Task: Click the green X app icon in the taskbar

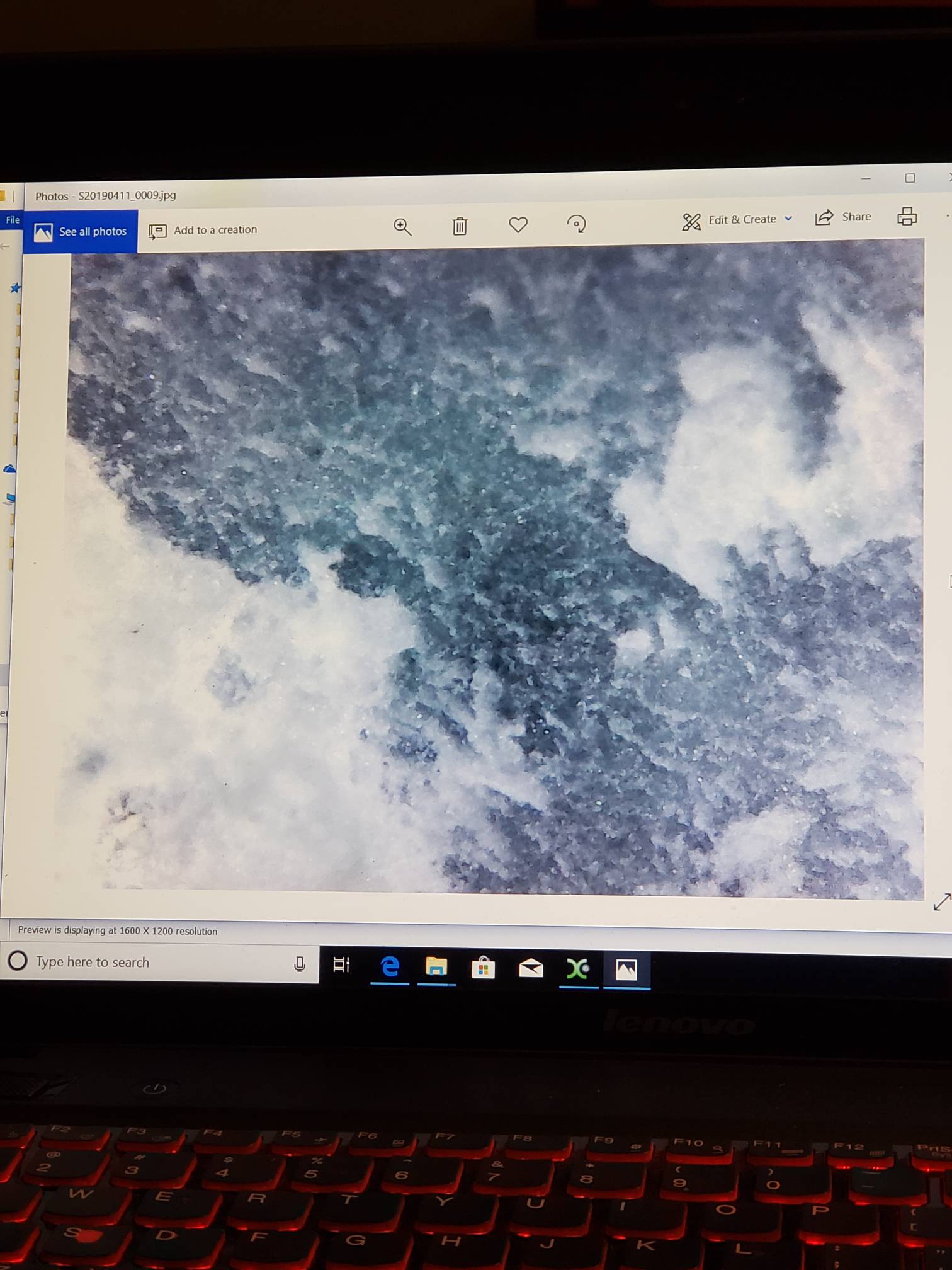Action: click(578, 968)
